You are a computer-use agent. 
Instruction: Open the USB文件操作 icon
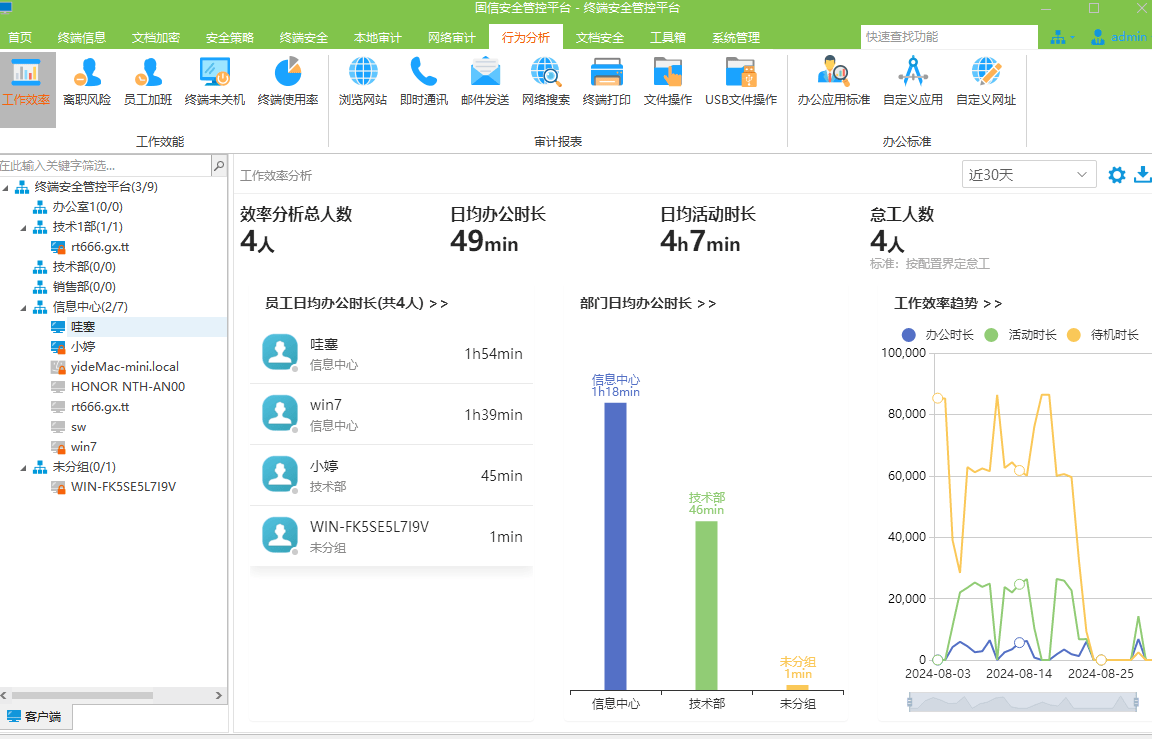pyautogui.click(x=741, y=82)
